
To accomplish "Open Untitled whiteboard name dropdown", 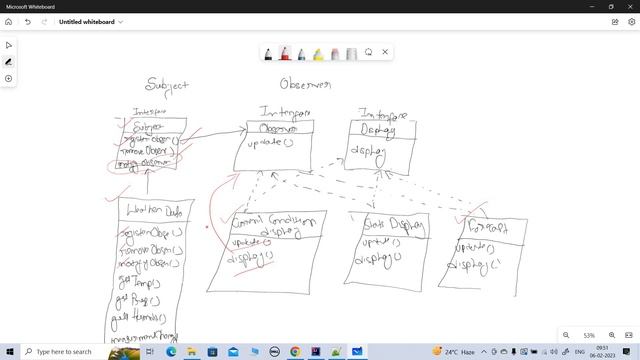I will [x=121, y=22].
